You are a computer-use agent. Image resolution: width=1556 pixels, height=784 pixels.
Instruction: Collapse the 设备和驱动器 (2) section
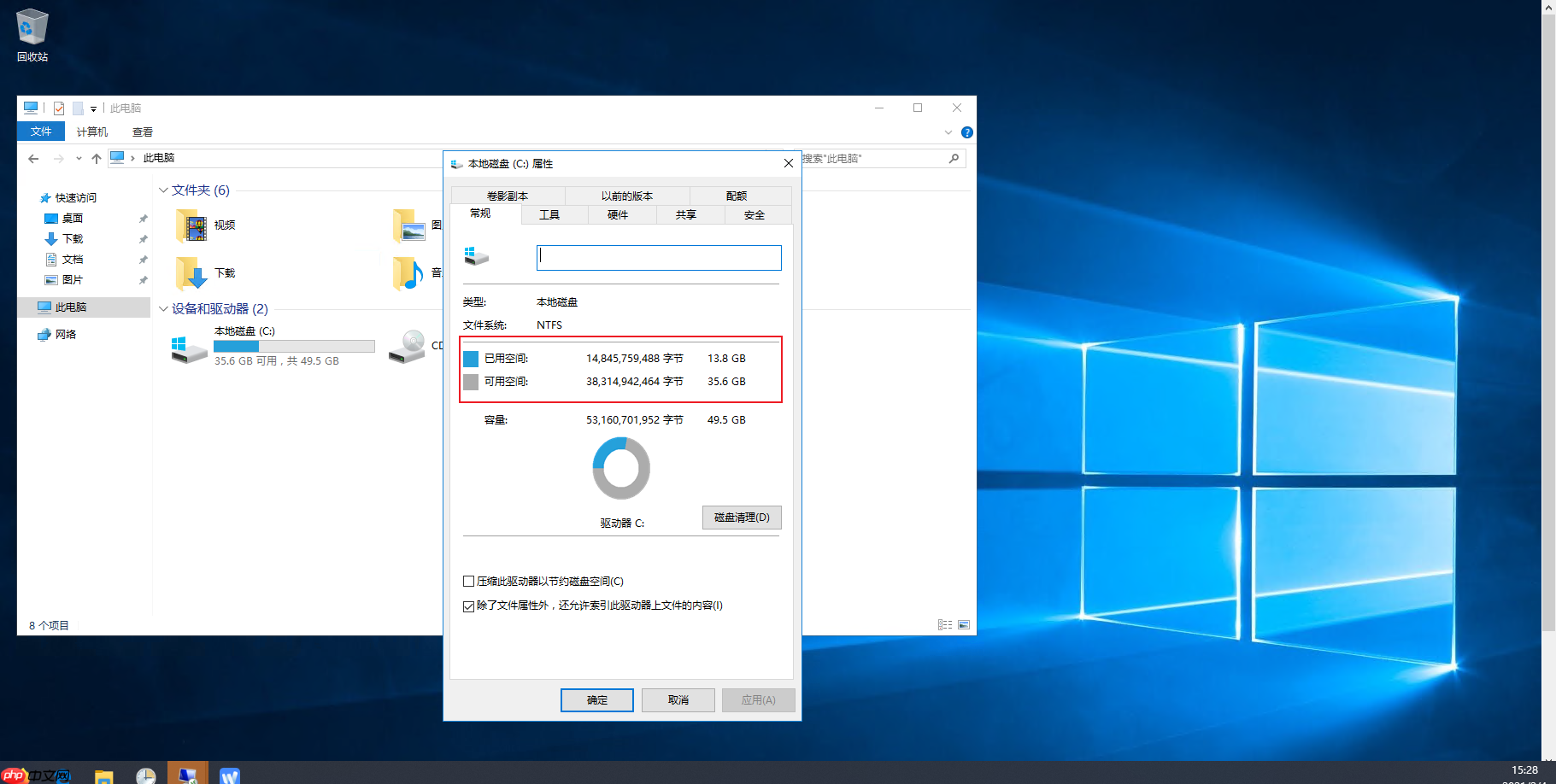click(163, 309)
